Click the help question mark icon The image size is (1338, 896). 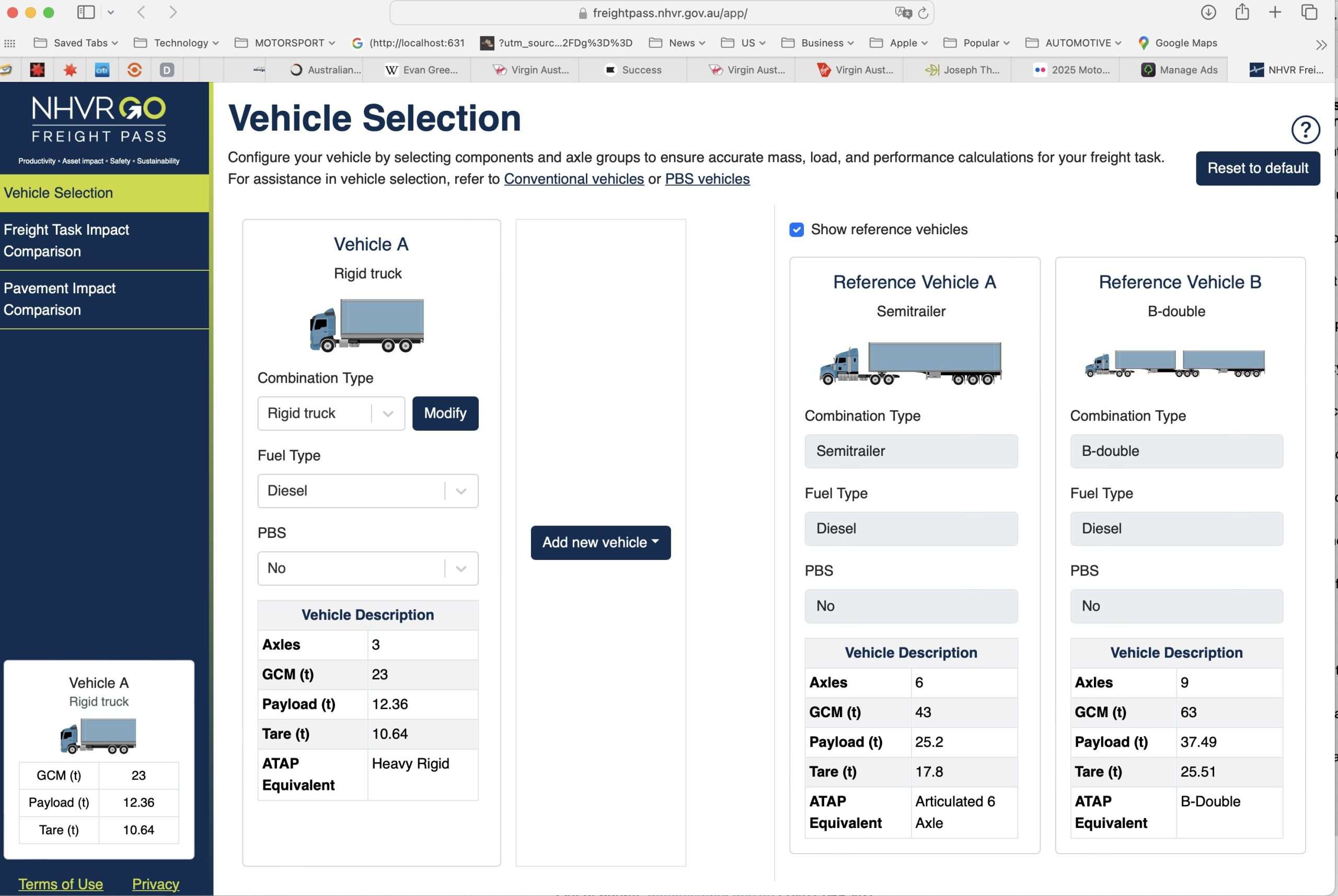[x=1305, y=130]
